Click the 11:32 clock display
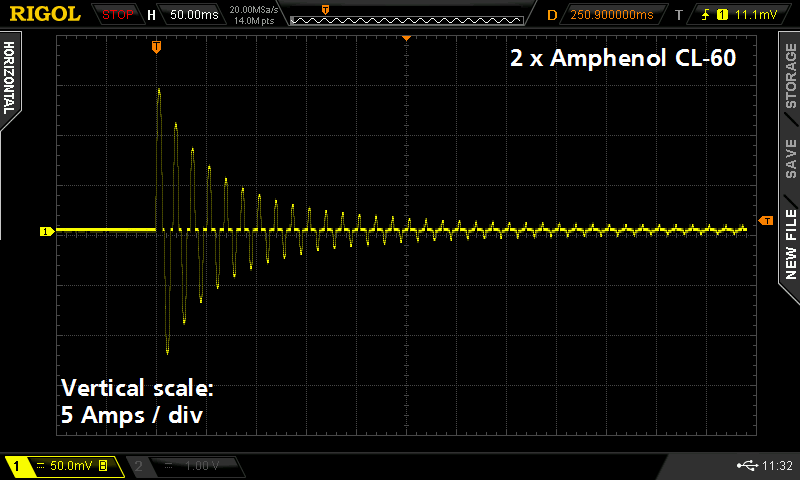The image size is (800, 480). [777, 465]
